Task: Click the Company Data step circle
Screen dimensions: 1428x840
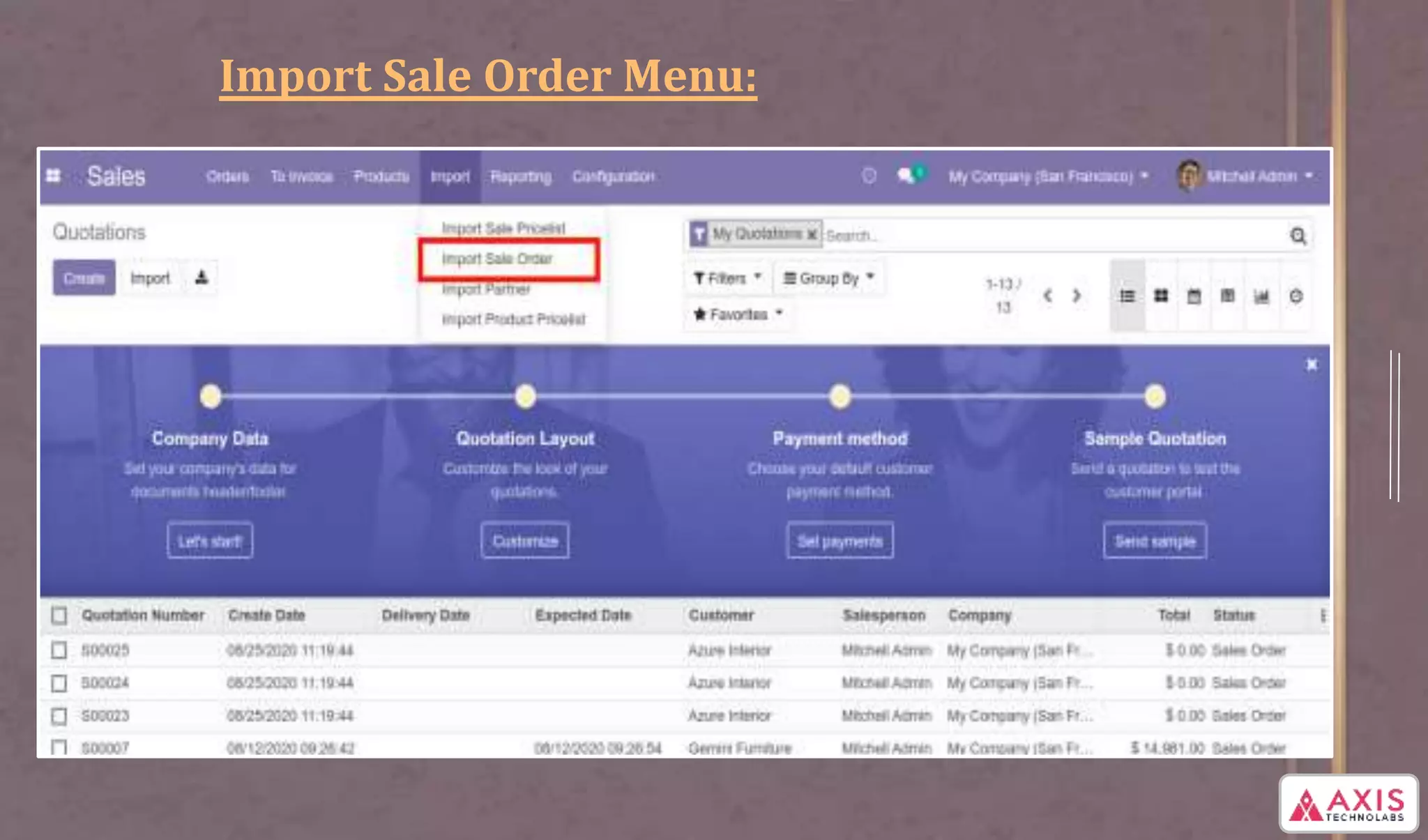Action: 211,396
